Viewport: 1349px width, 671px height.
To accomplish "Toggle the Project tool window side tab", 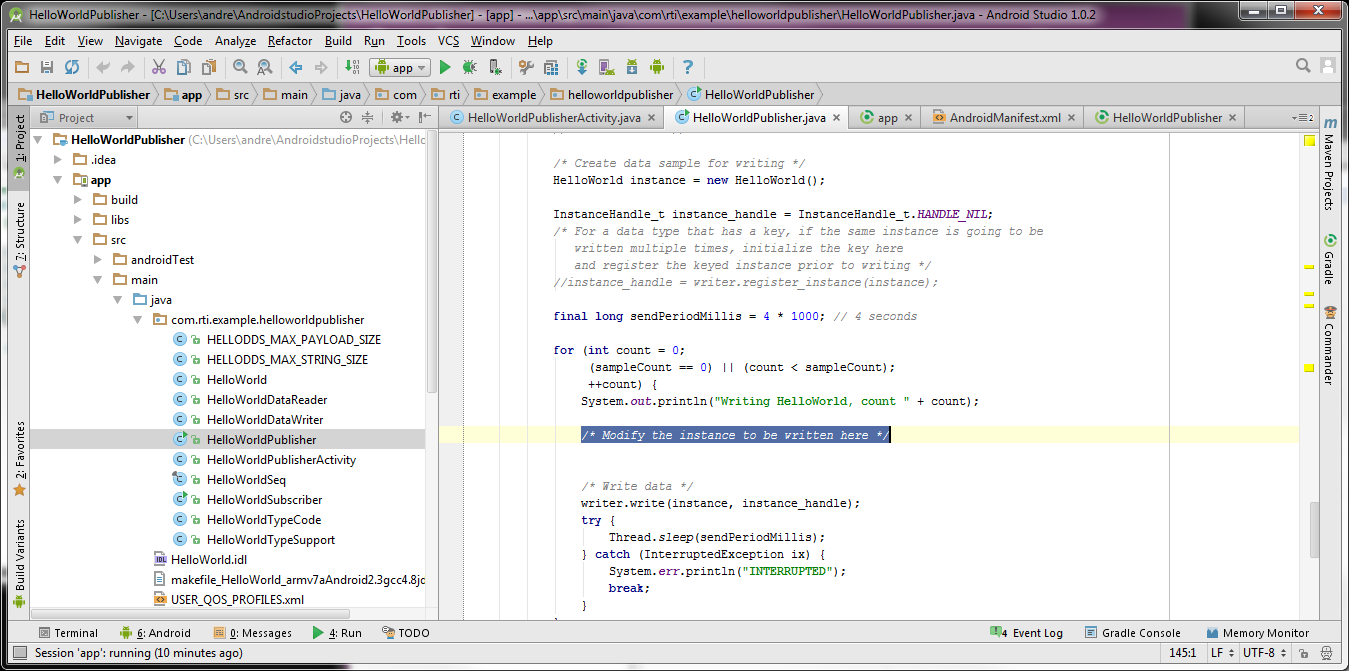I will pyautogui.click(x=19, y=146).
